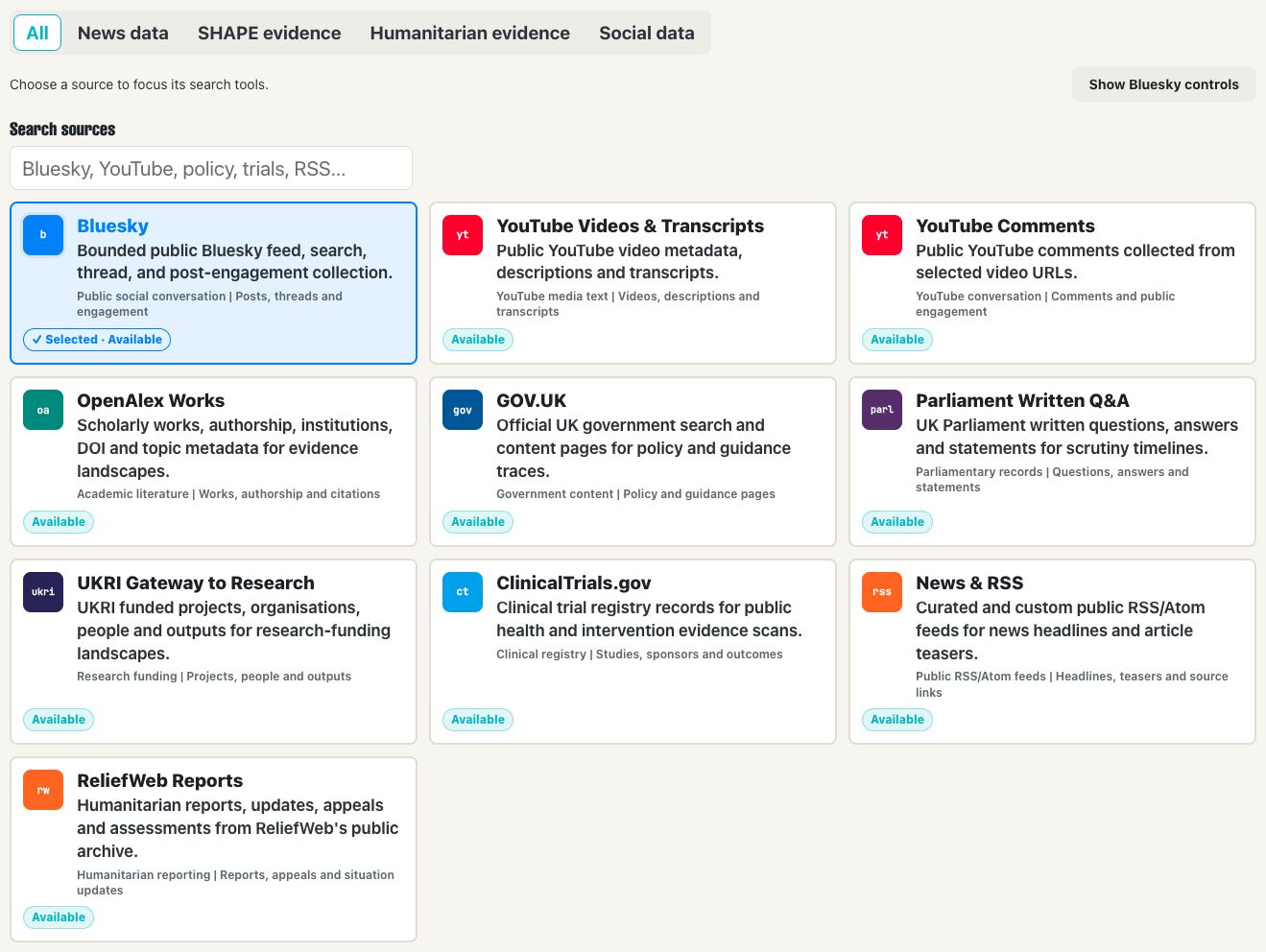Click the 'Selected · Available' badge on Bluesky
This screenshot has height=952, width=1266.
click(97, 340)
